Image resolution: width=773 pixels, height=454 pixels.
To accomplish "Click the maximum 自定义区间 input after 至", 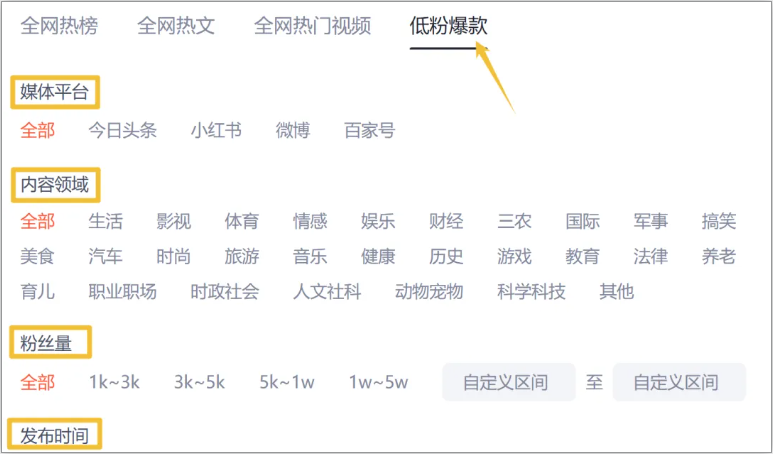I will [x=679, y=382].
